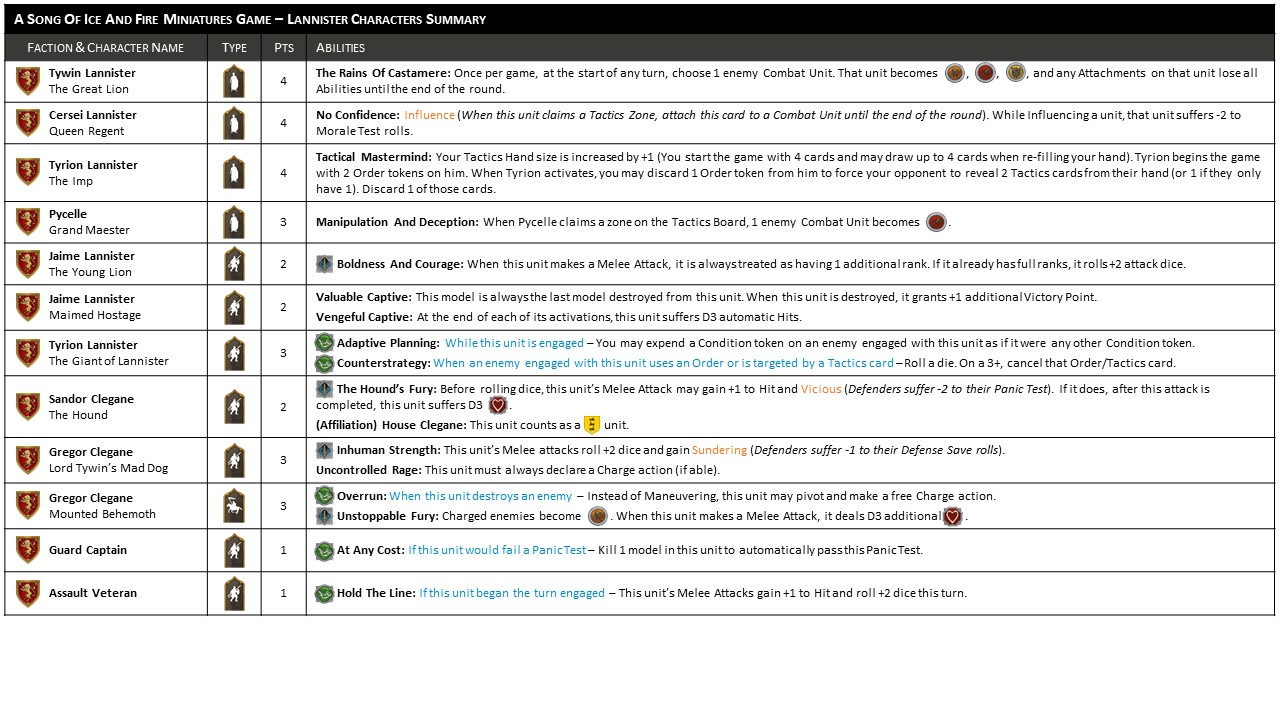The height and width of the screenshot is (720, 1280).
Task: Click the ability name 'Vengeful Captive'
Action: (x=364, y=317)
